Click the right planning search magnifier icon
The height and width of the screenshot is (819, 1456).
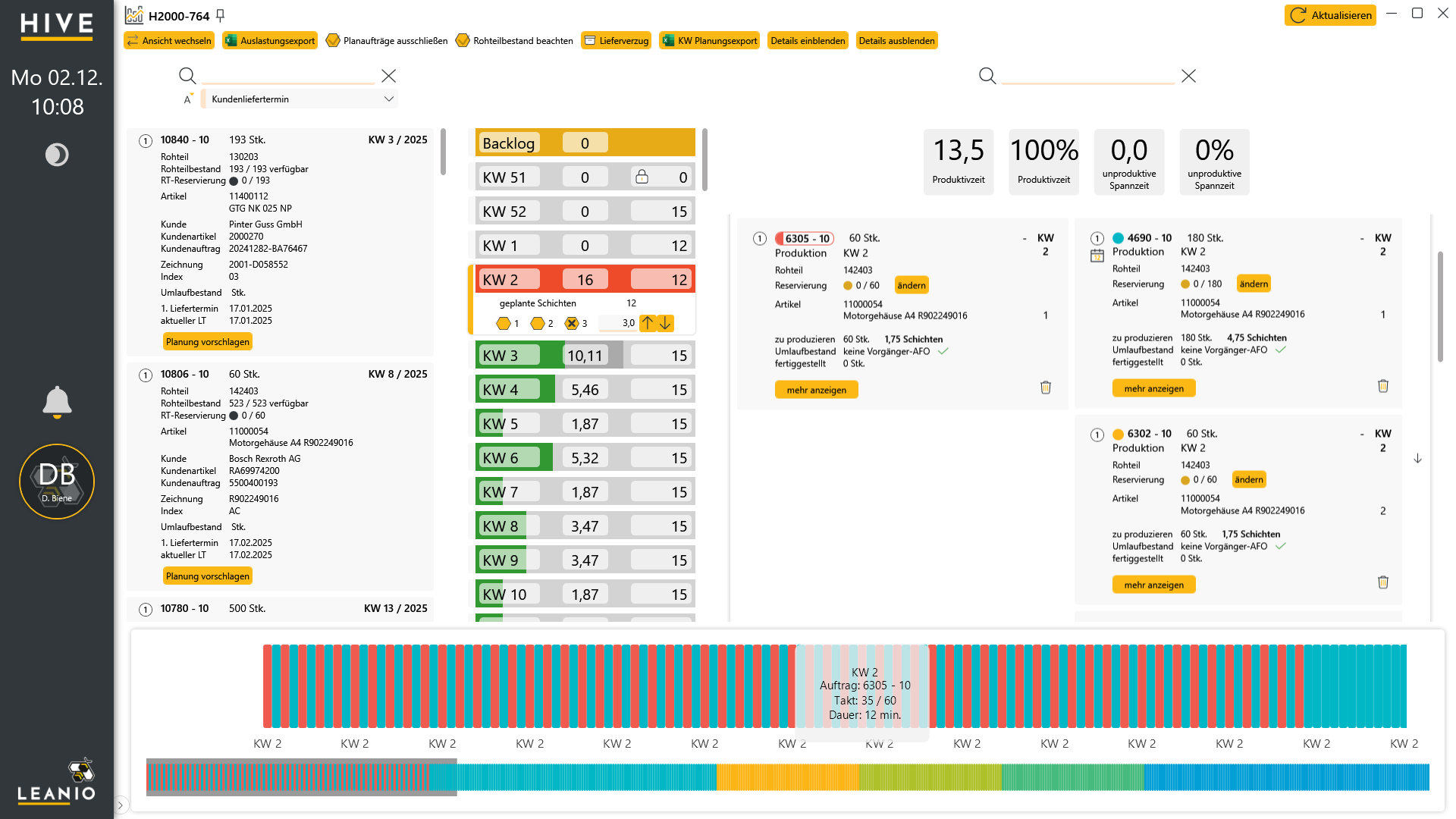pos(987,76)
